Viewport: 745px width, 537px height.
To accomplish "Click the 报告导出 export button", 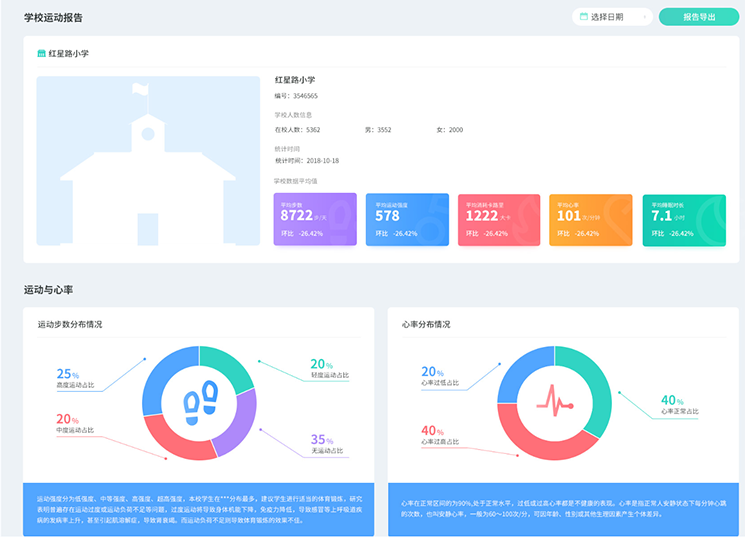I will pyautogui.click(x=697, y=17).
